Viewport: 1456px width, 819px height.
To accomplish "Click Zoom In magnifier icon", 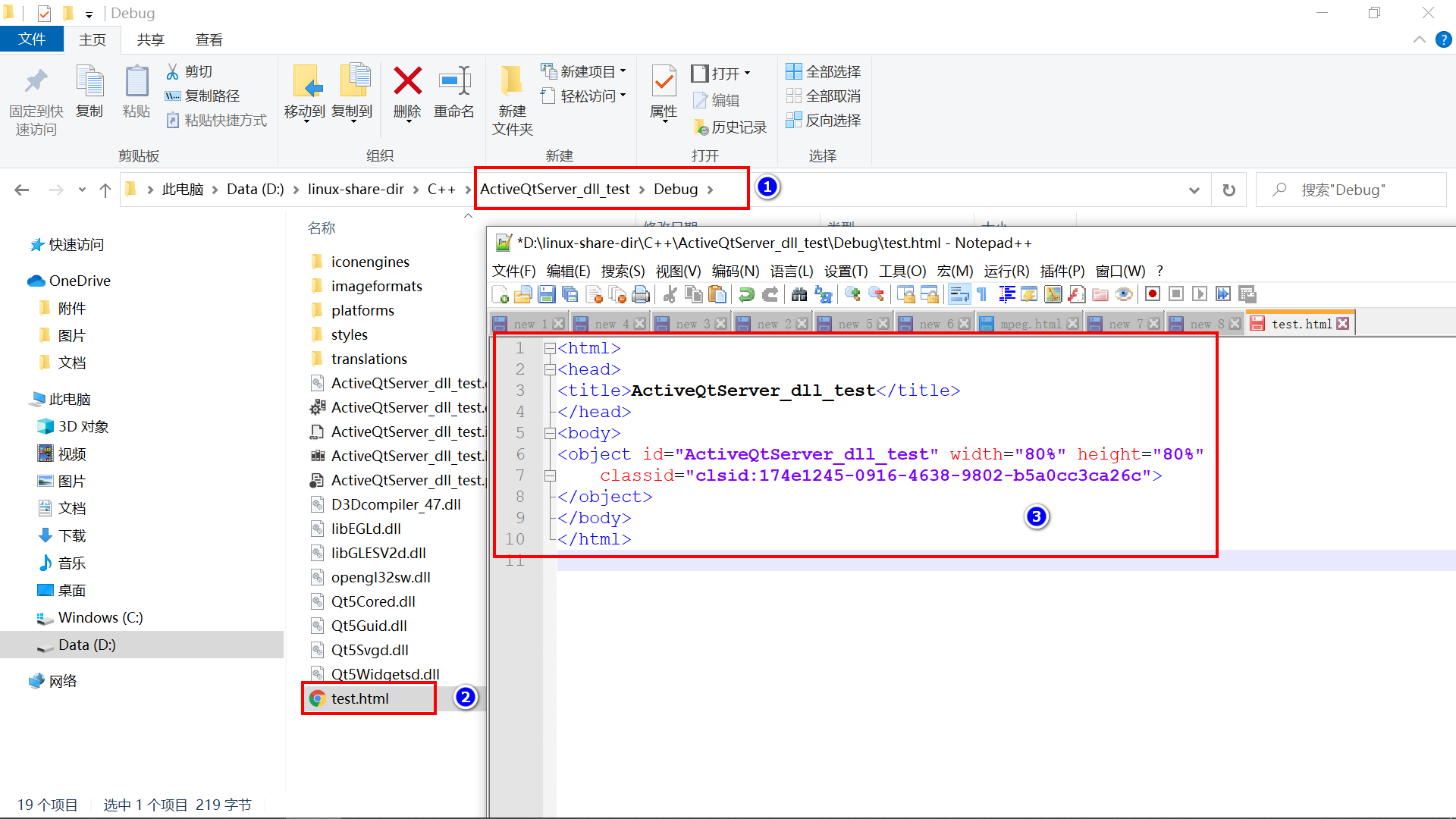I will 852,294.
